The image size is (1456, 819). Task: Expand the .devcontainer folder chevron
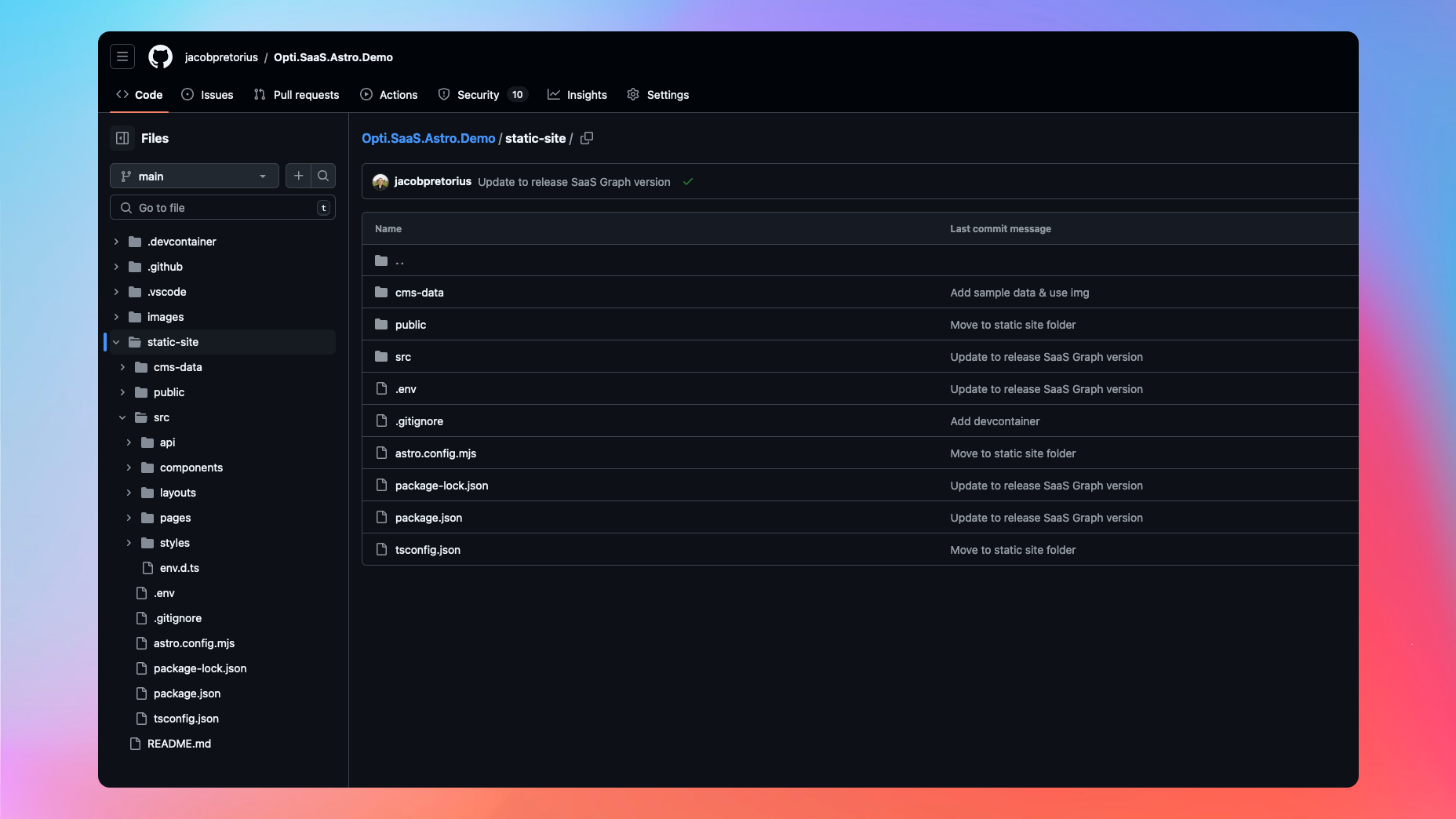pos(116,242)
